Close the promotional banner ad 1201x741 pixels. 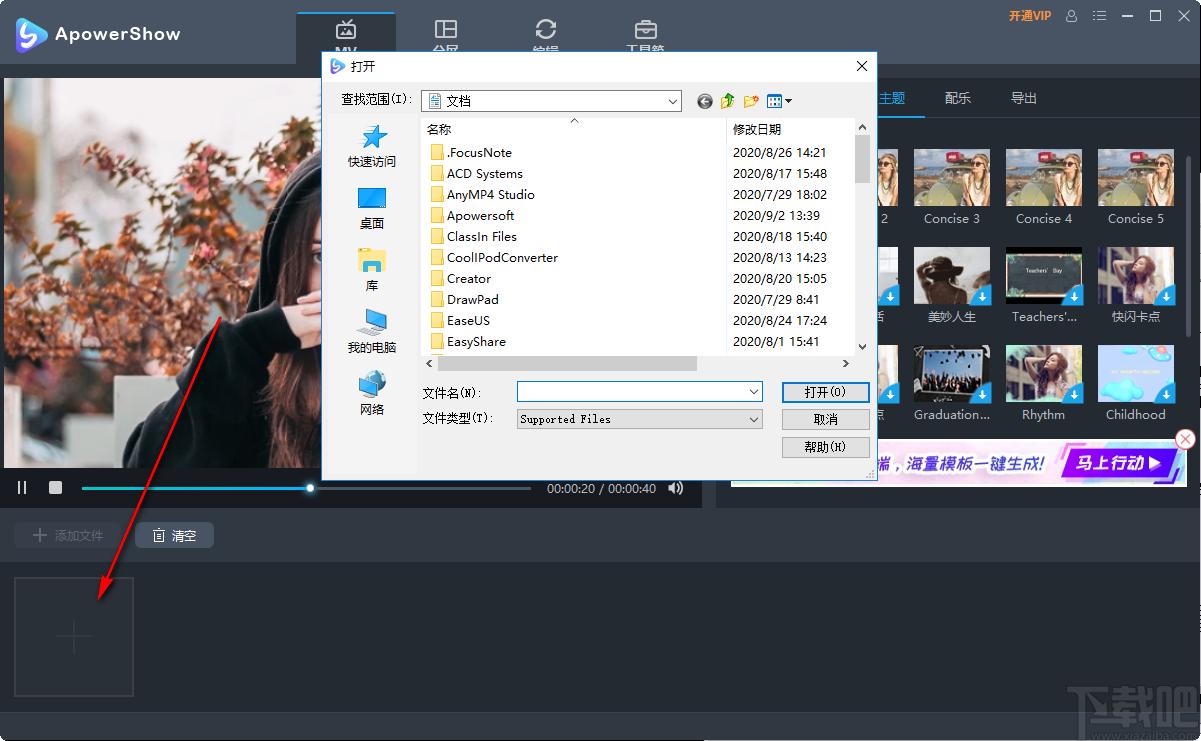(x=1185, y=439)
